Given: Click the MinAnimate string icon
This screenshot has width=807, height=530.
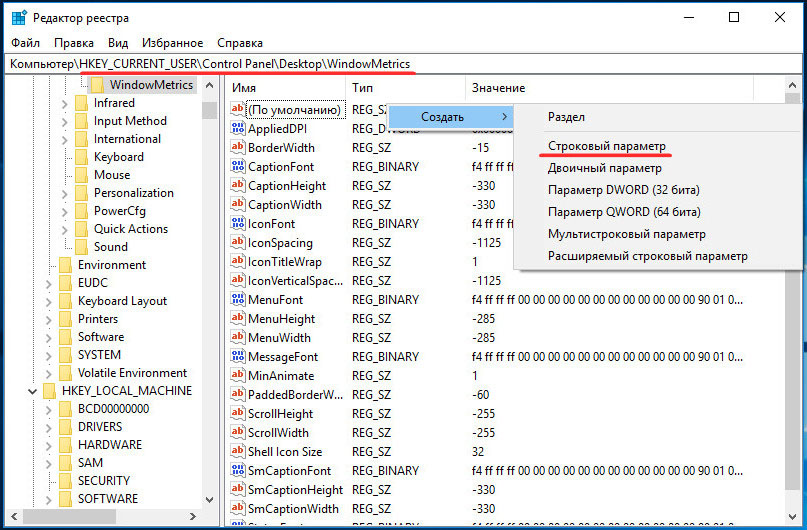Looking at the screenshot, I should (237, 376).
